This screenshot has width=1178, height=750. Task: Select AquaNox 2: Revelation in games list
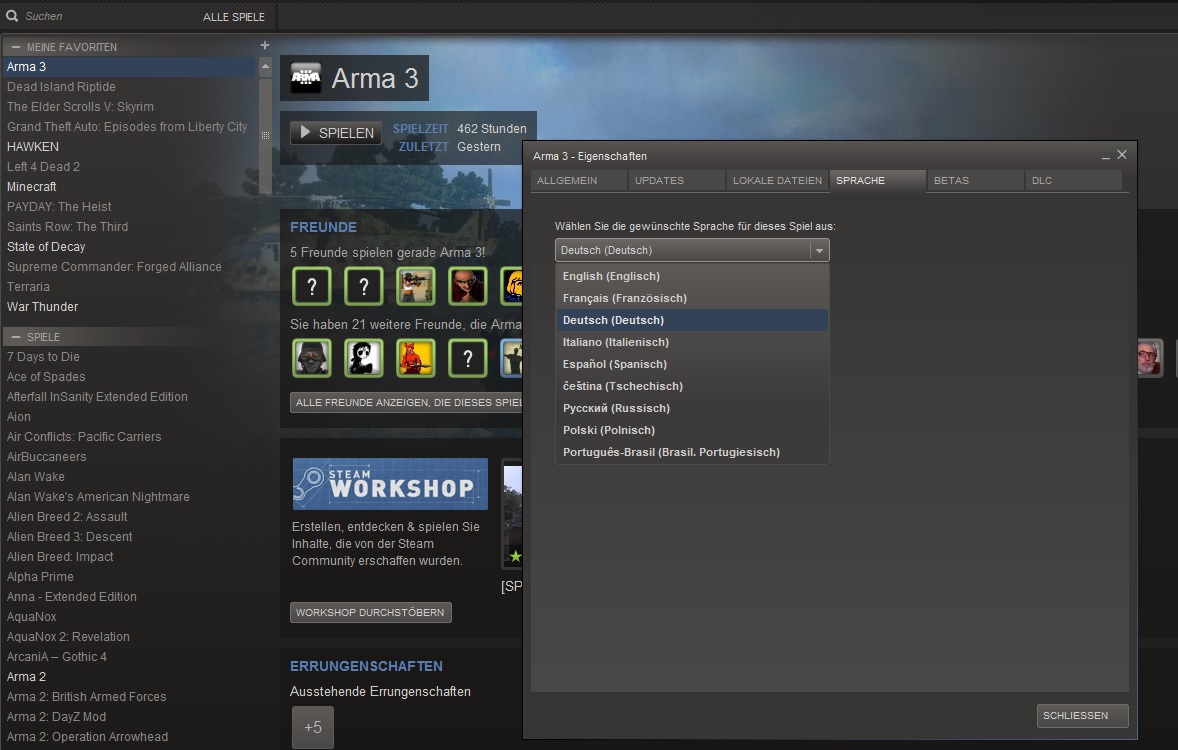click(129, 637)
